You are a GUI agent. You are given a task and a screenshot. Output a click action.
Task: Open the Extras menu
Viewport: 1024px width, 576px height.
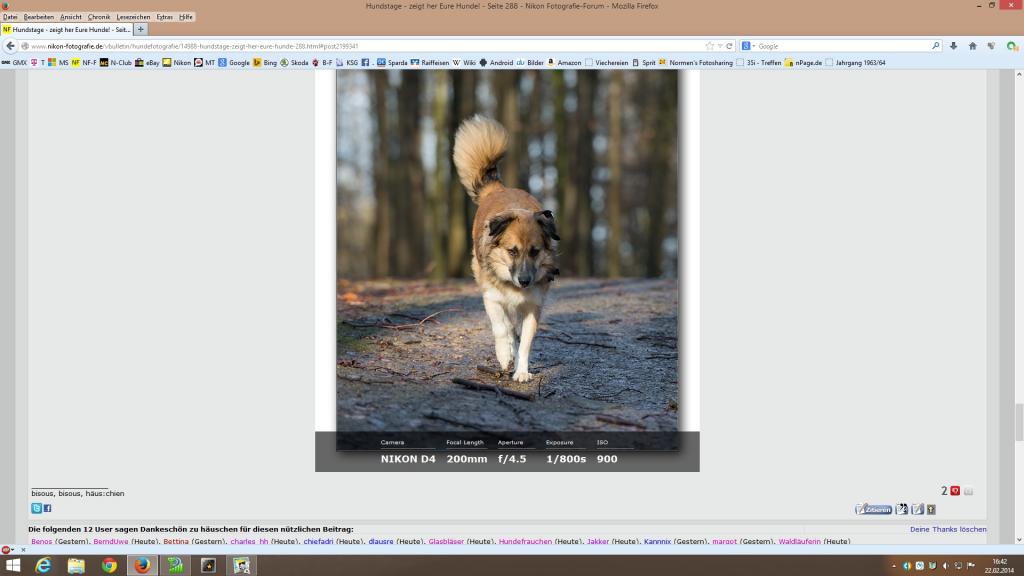[165, 17]
